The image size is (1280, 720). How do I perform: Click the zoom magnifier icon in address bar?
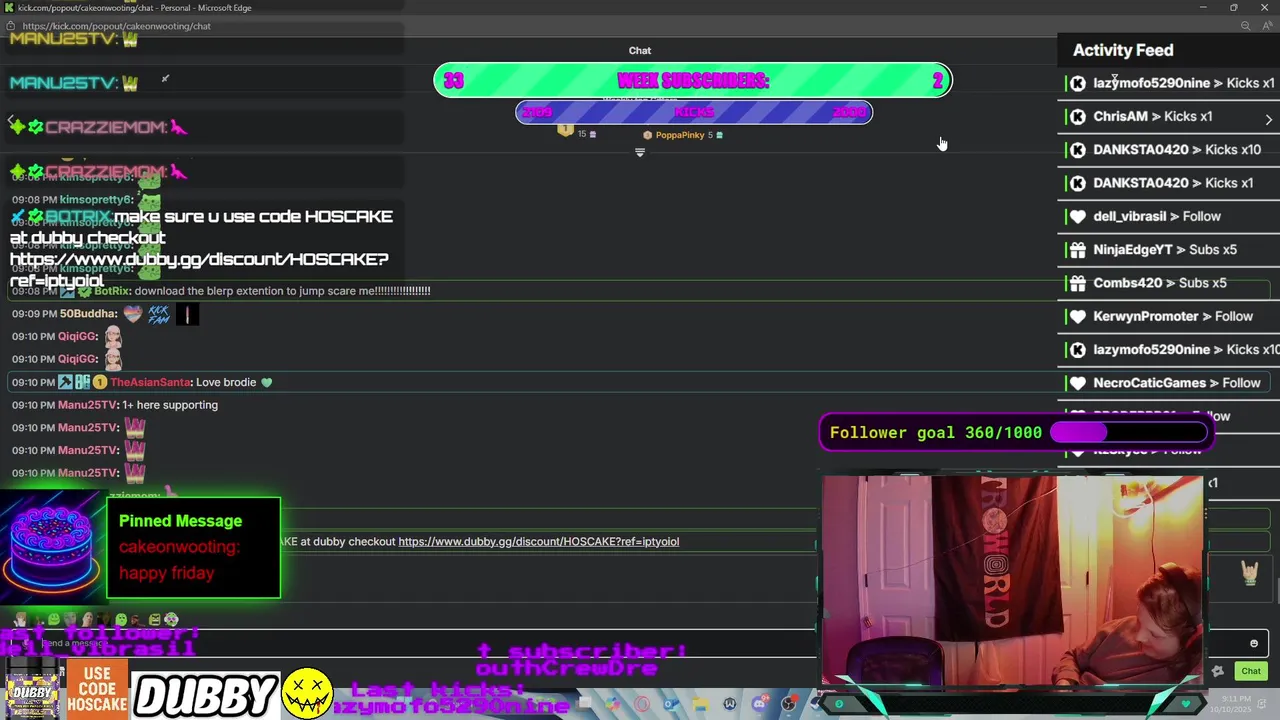pyautogui.click(x=1244, y=26)
